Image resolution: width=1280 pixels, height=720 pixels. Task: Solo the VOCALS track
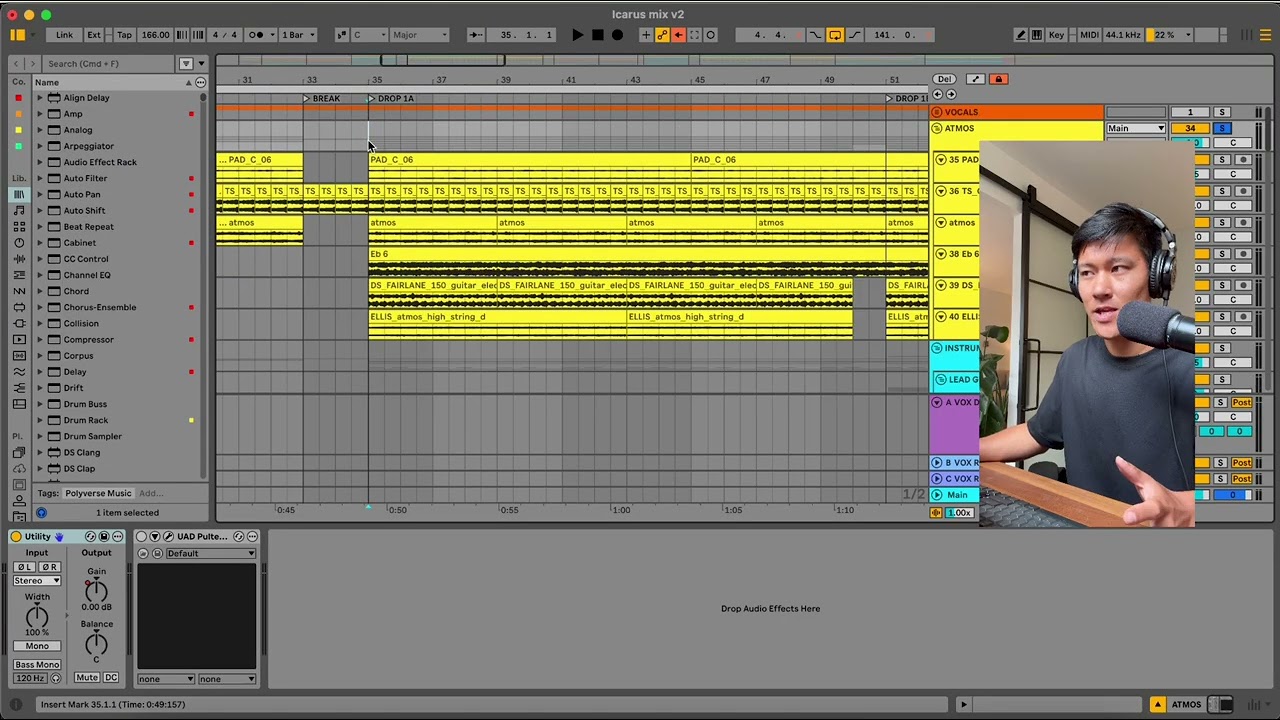pyautogui.click(x=1221, y=112)
